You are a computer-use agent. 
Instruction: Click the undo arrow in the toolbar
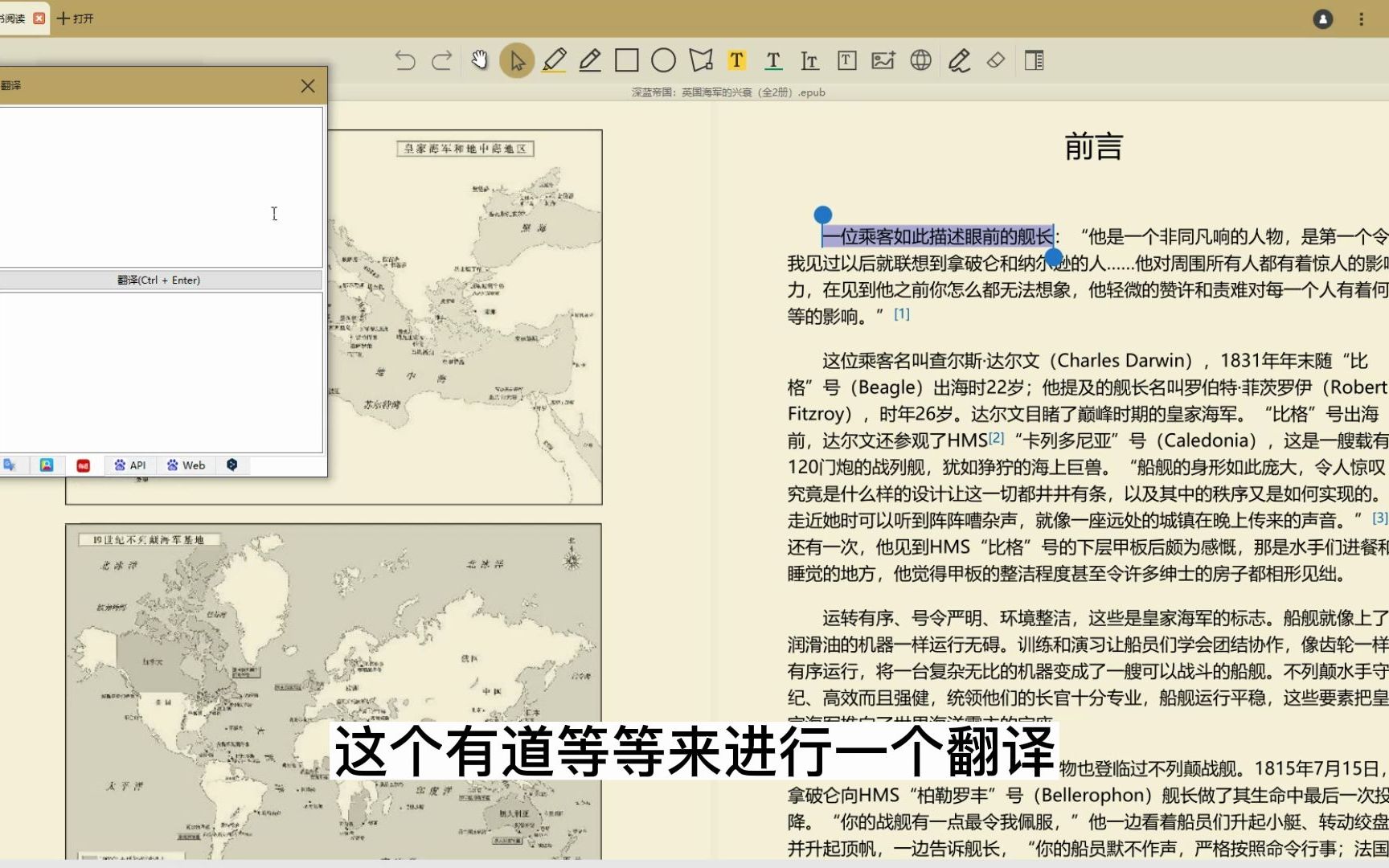click(x=405, y=60)
